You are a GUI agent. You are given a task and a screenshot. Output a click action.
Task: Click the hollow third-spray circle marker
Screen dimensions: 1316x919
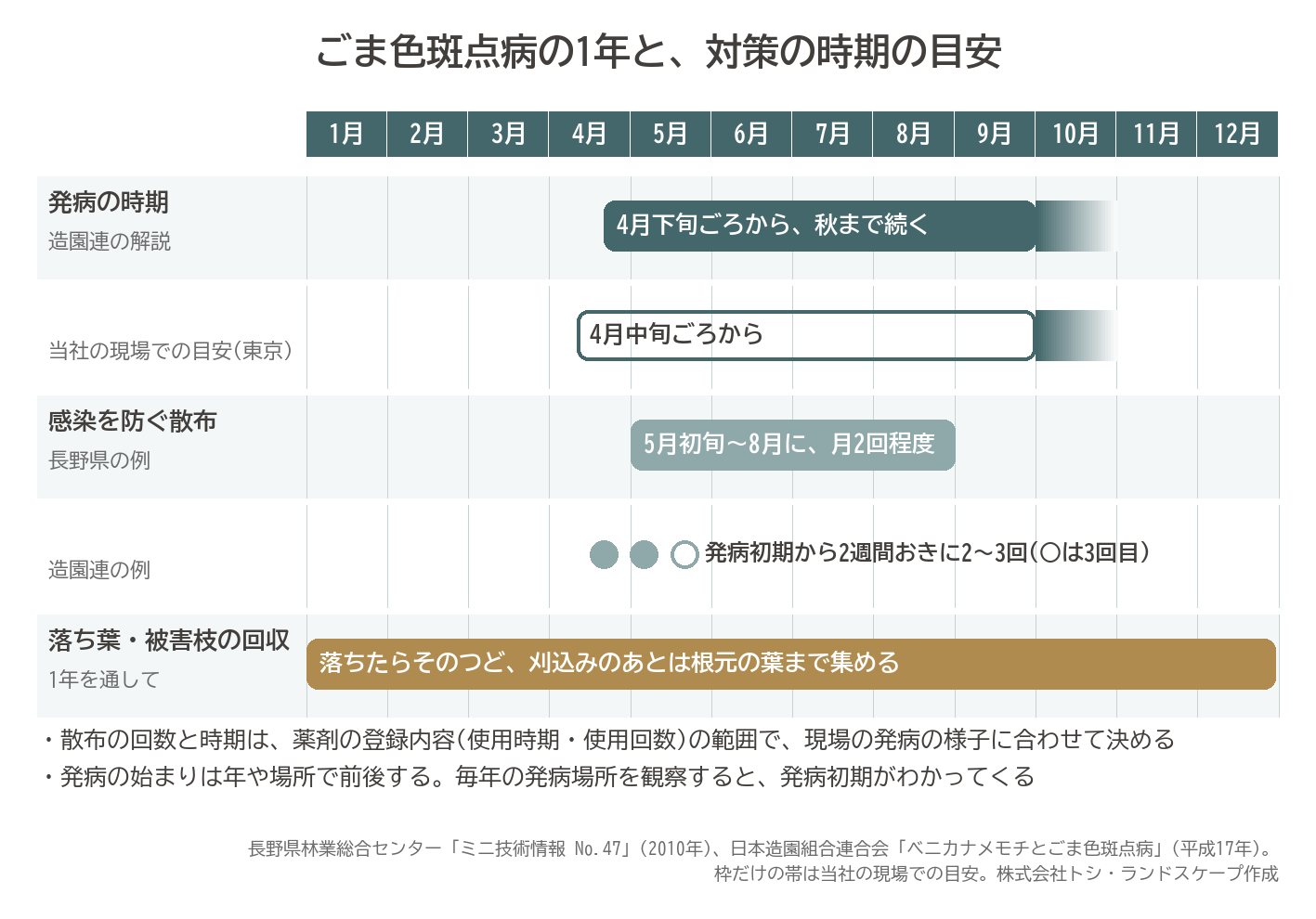point(684,554)
